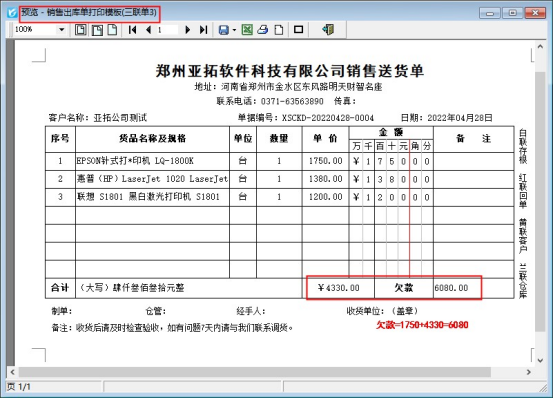
Task: Exit preview using the door icon
Action: [328, 30]
